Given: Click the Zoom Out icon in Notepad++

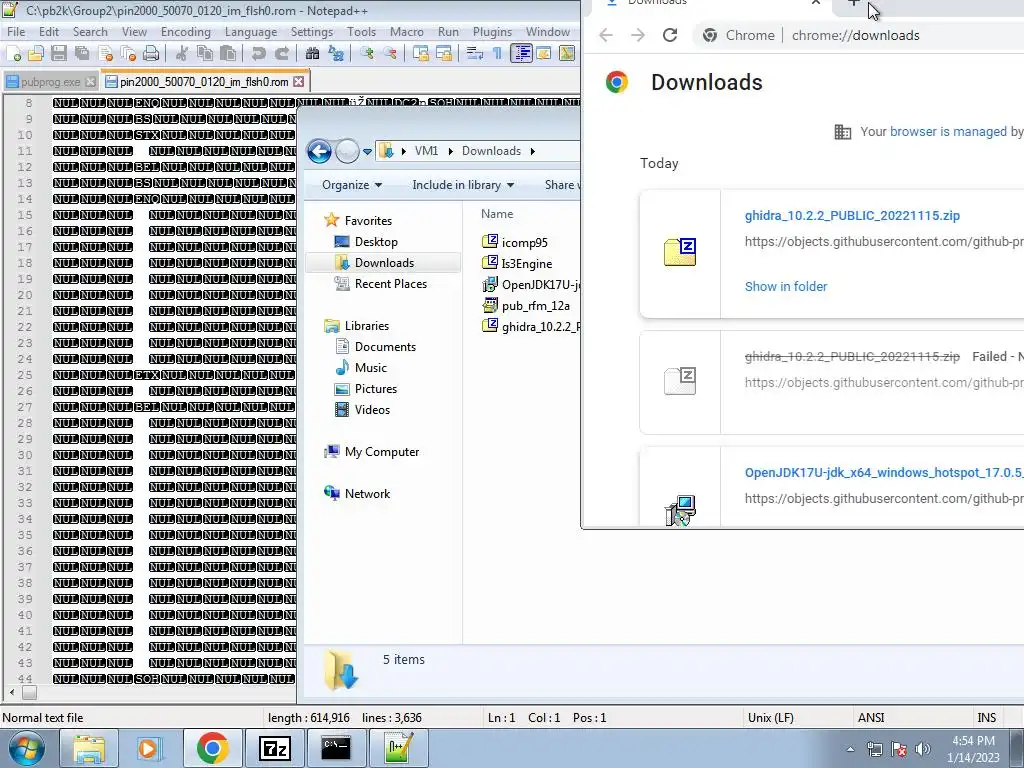Looking at the screenshot, I should click(390, 54).
